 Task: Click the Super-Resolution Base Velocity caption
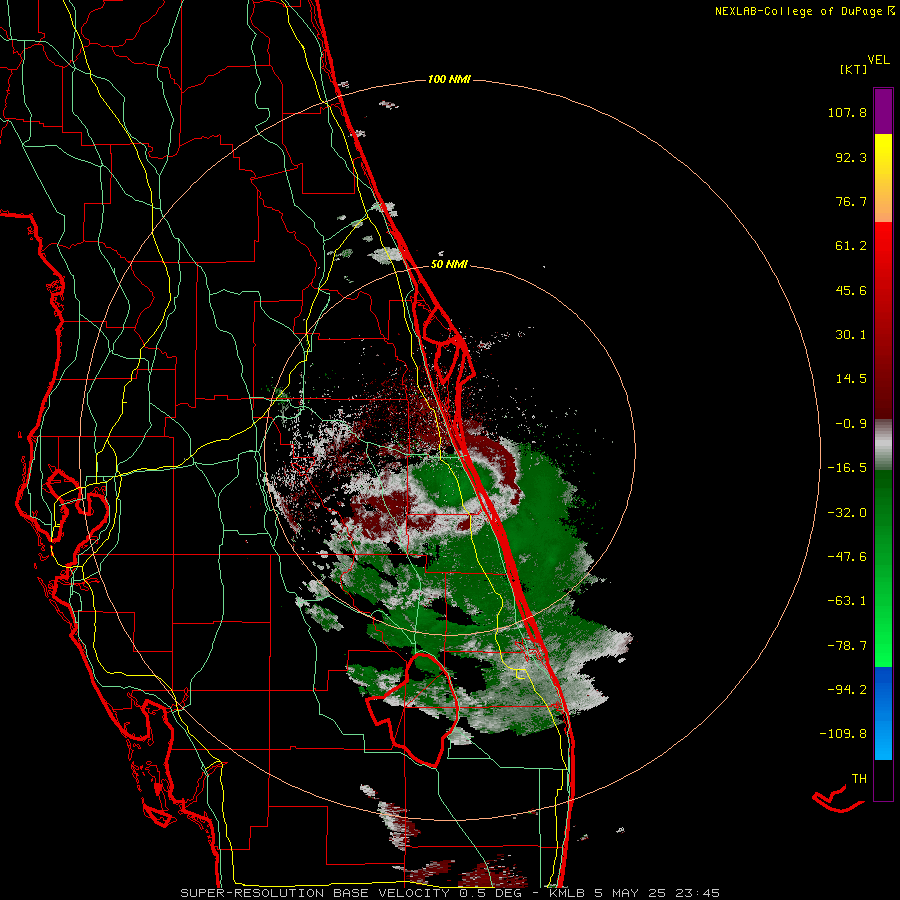449,893
